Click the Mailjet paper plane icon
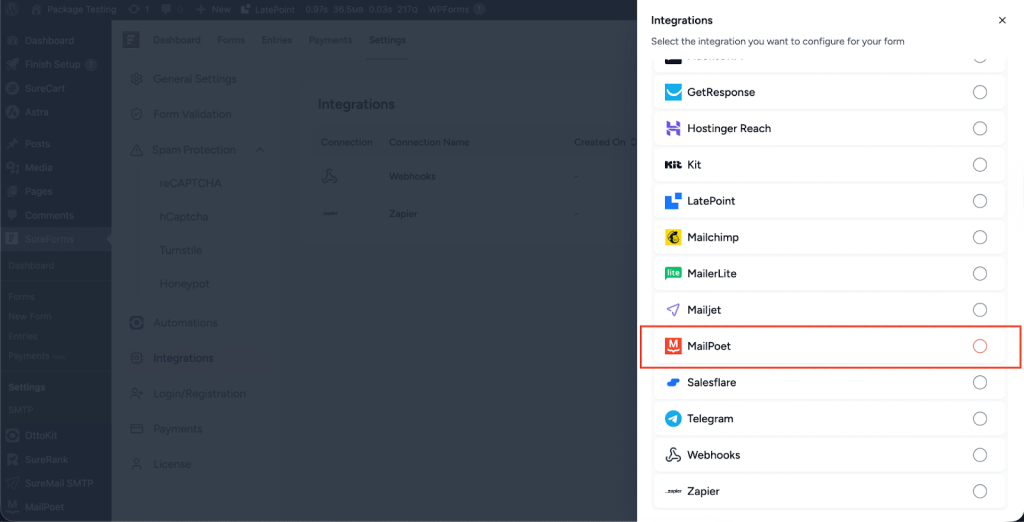Screen dimensions: 1024x522 click(673, 310)
